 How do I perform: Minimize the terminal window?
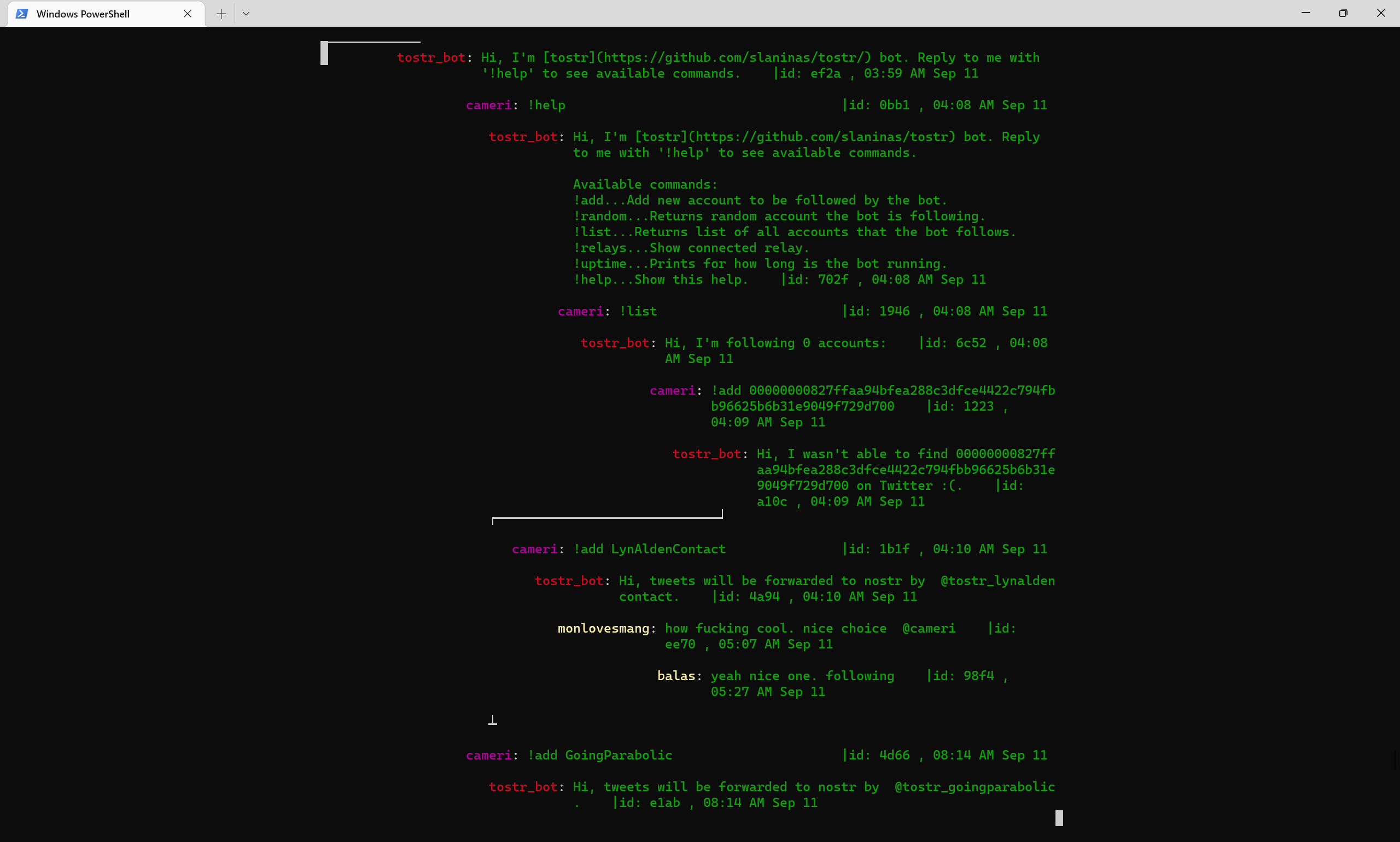click(1305, 13)
